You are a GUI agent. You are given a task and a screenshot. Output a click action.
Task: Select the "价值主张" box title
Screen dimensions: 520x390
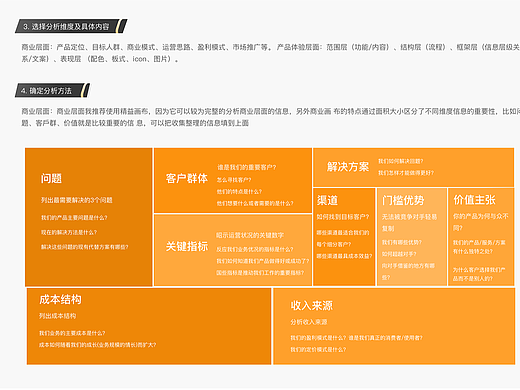(x=474, y=200)
